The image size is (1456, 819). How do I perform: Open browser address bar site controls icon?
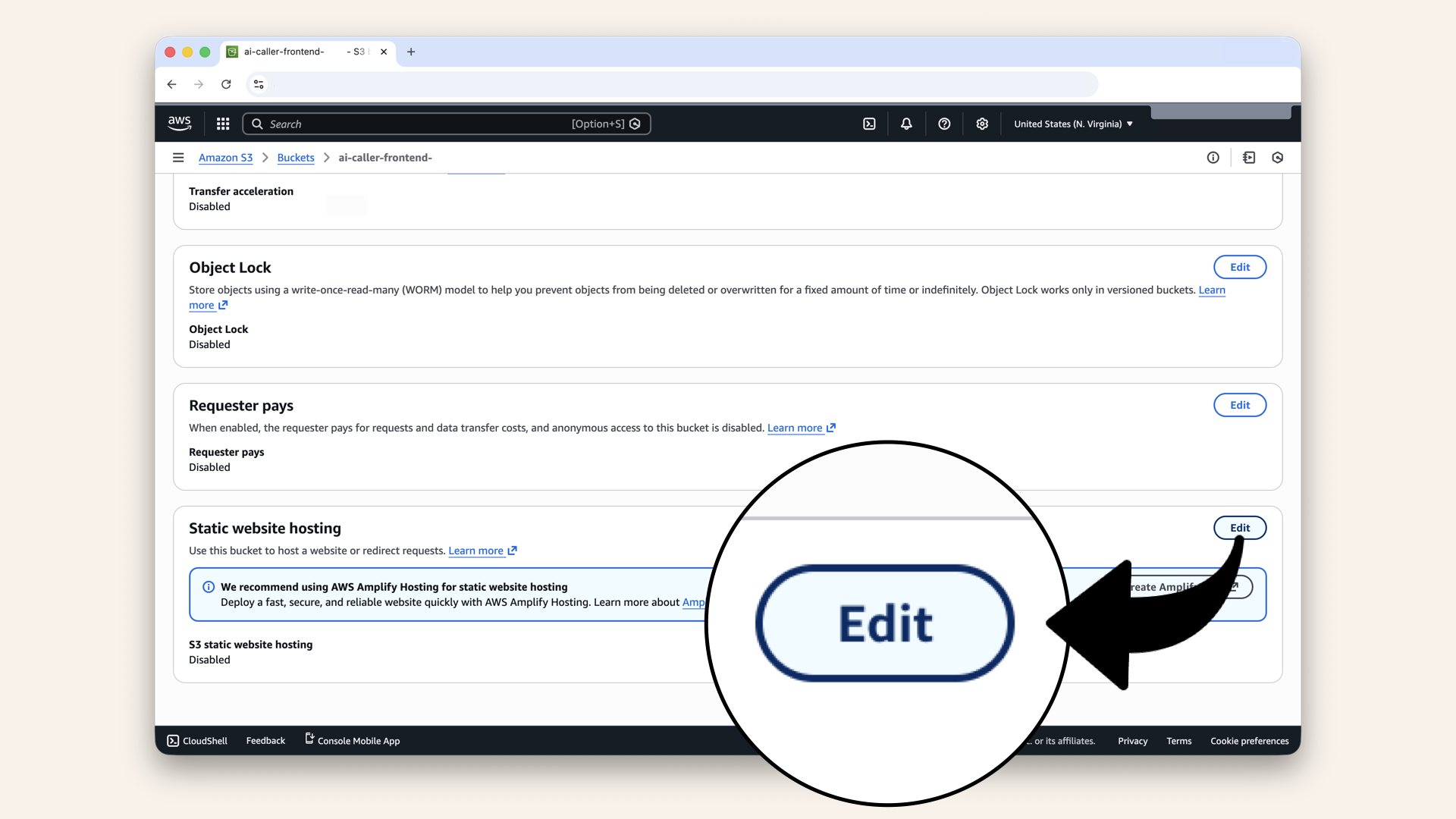258,84
